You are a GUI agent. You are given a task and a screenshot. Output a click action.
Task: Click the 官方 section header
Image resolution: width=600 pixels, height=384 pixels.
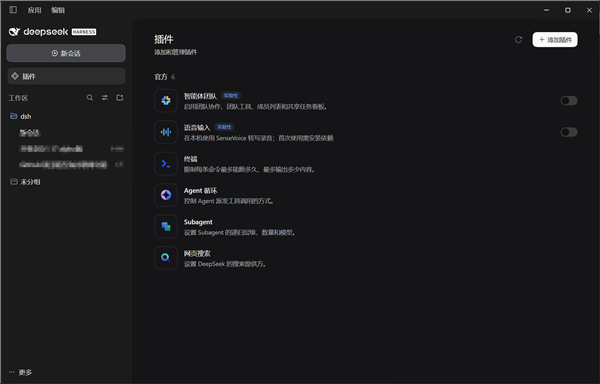pyautogui.click(x=161, y=77)
